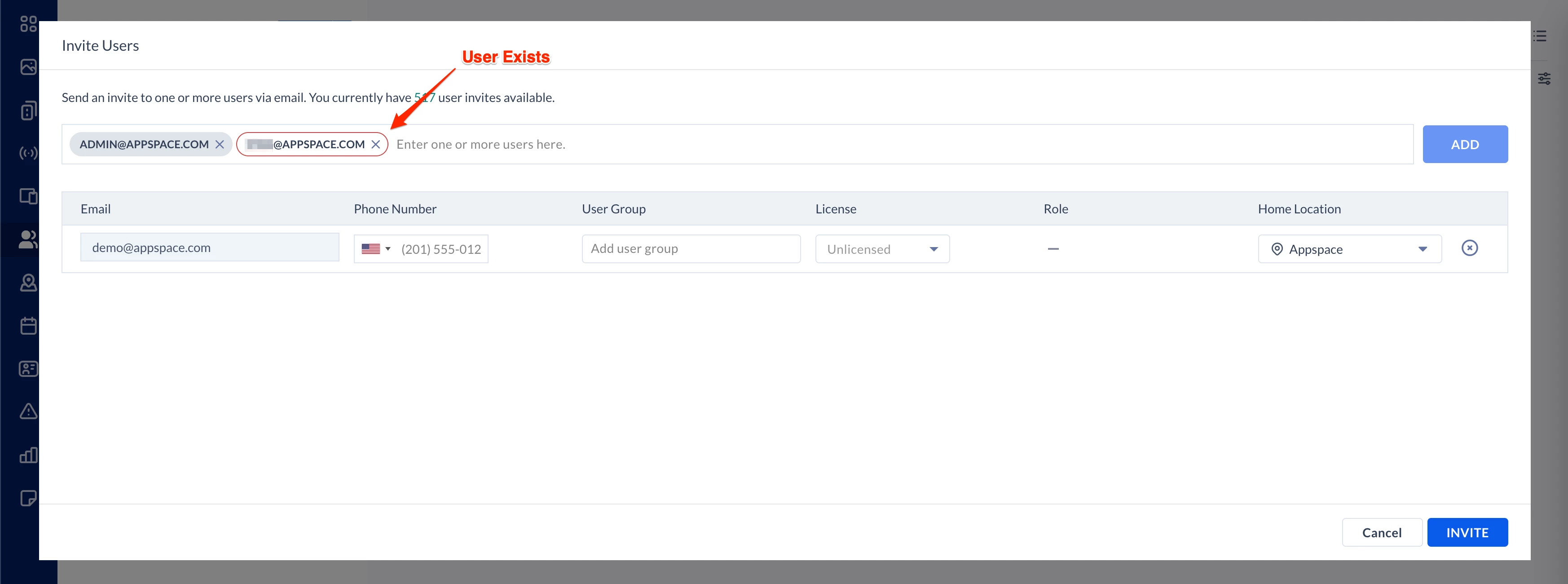Click the Add user group field
Image resolution: width=1568 pixels, height=584 pixels.
[x=690, y=248]
